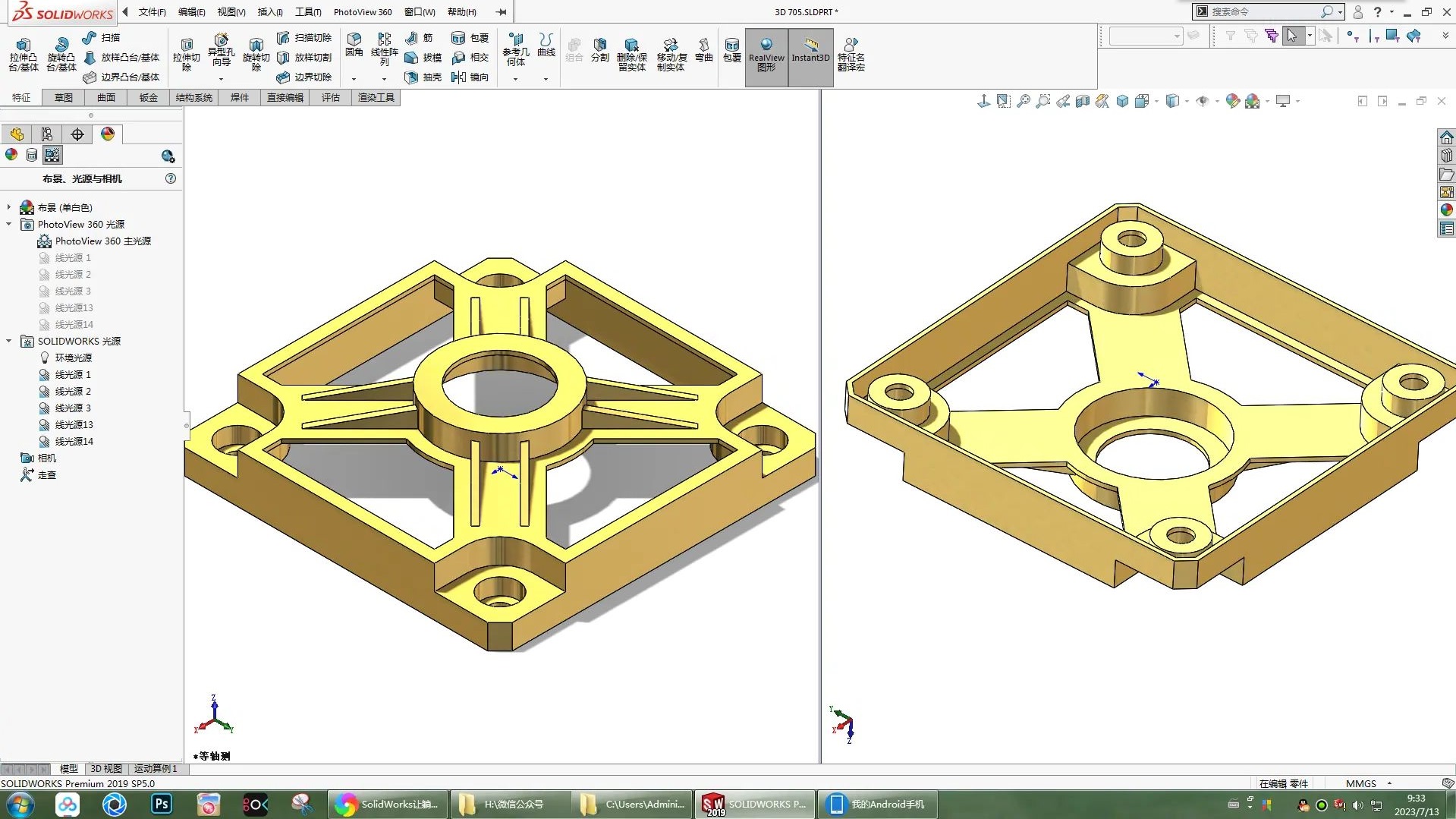This screenshot has width=1456, height=819.
Task: Toggle the 线光源14 SOLIDWORKS light
Action: (x=66, y=441)
